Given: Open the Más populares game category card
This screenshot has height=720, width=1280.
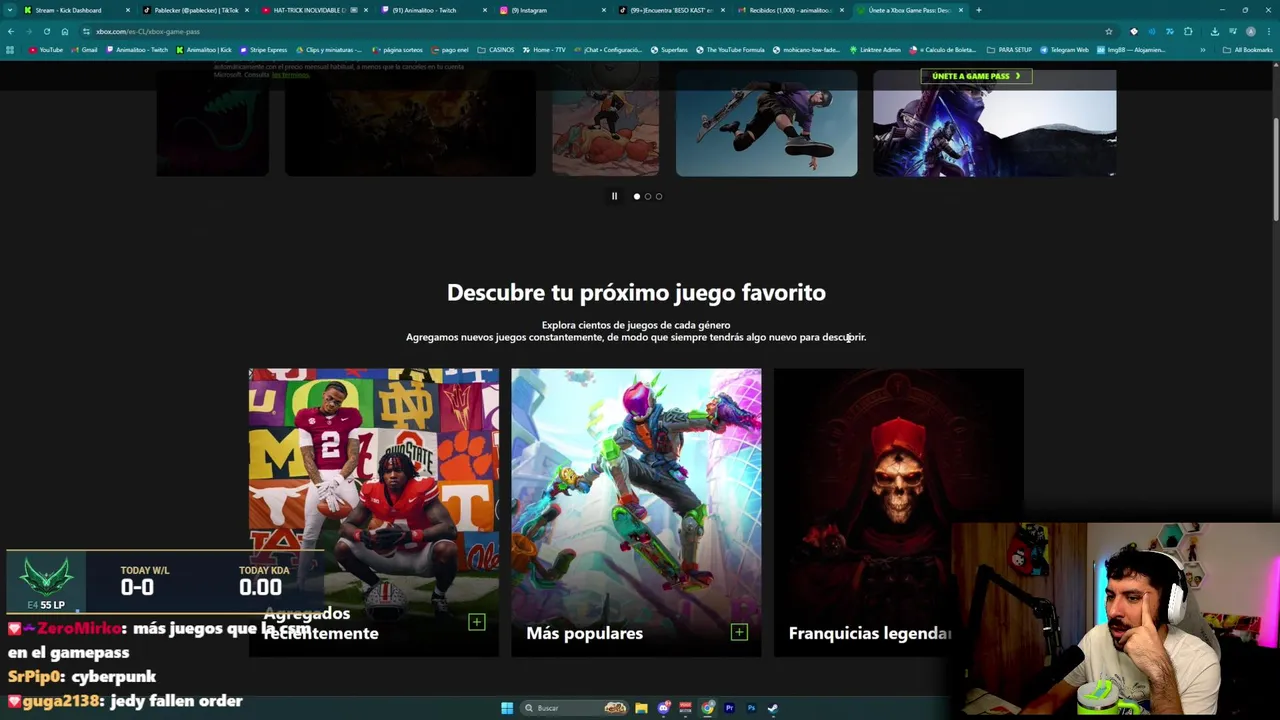Looking at the screenshot, I should click(x=636, y=512).
